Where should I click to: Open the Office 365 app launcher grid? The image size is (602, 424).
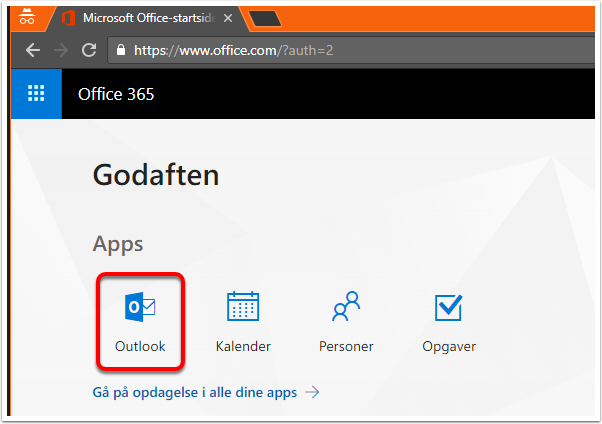[x=36, y=94]
